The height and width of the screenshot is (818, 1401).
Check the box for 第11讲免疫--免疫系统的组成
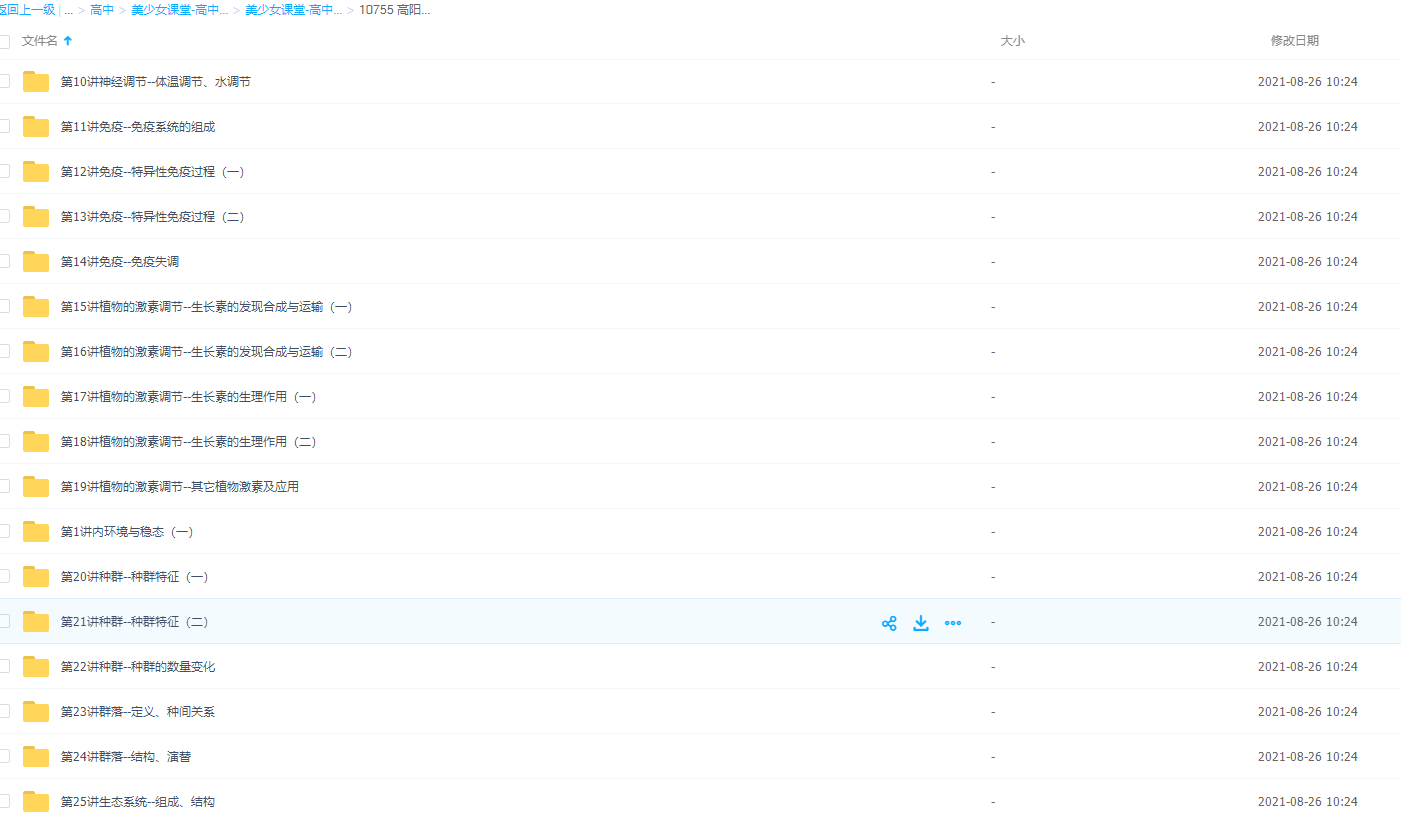tap(4, 126)
